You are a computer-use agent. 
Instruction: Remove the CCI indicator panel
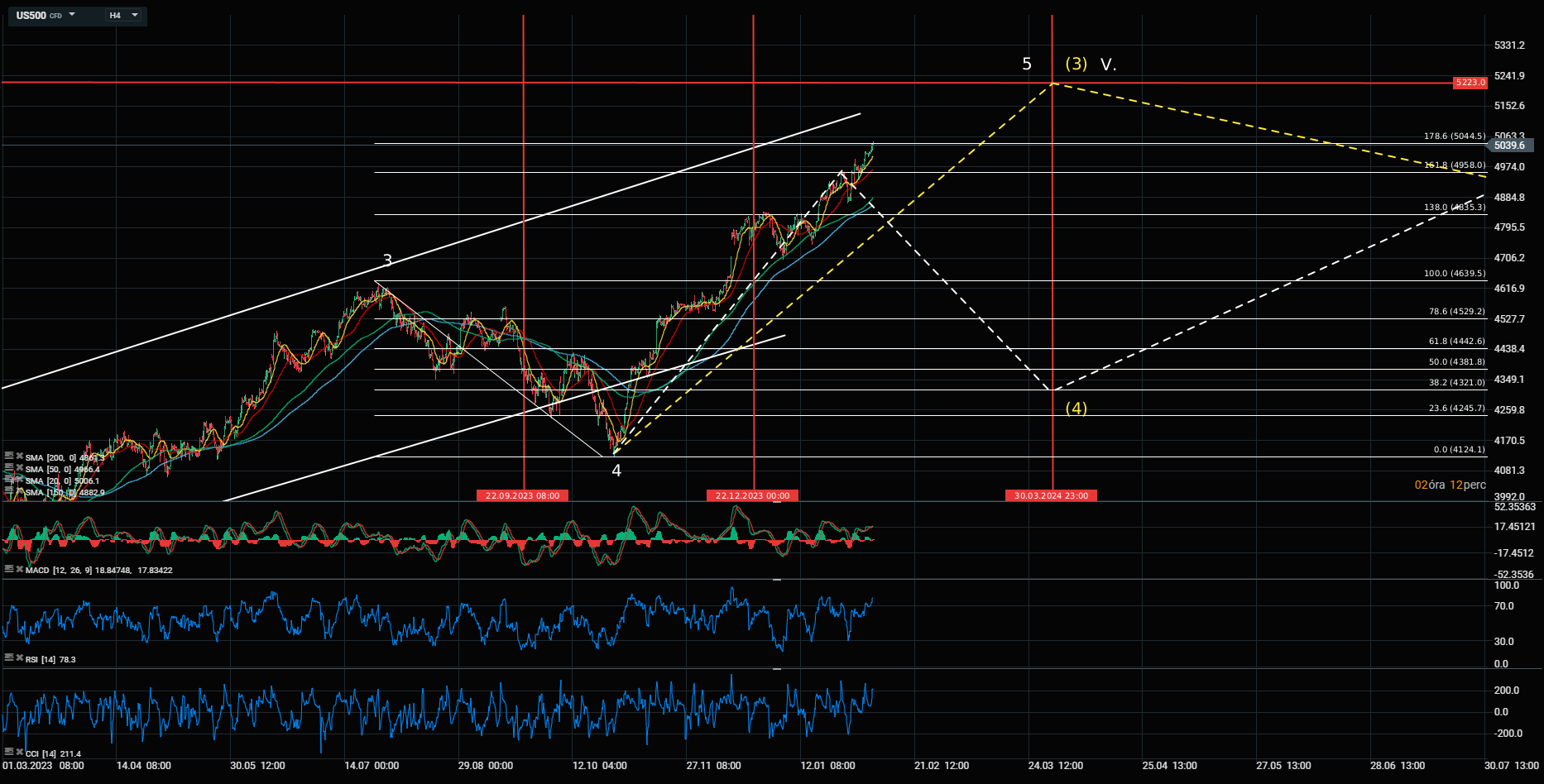click(x=19, y=753)
